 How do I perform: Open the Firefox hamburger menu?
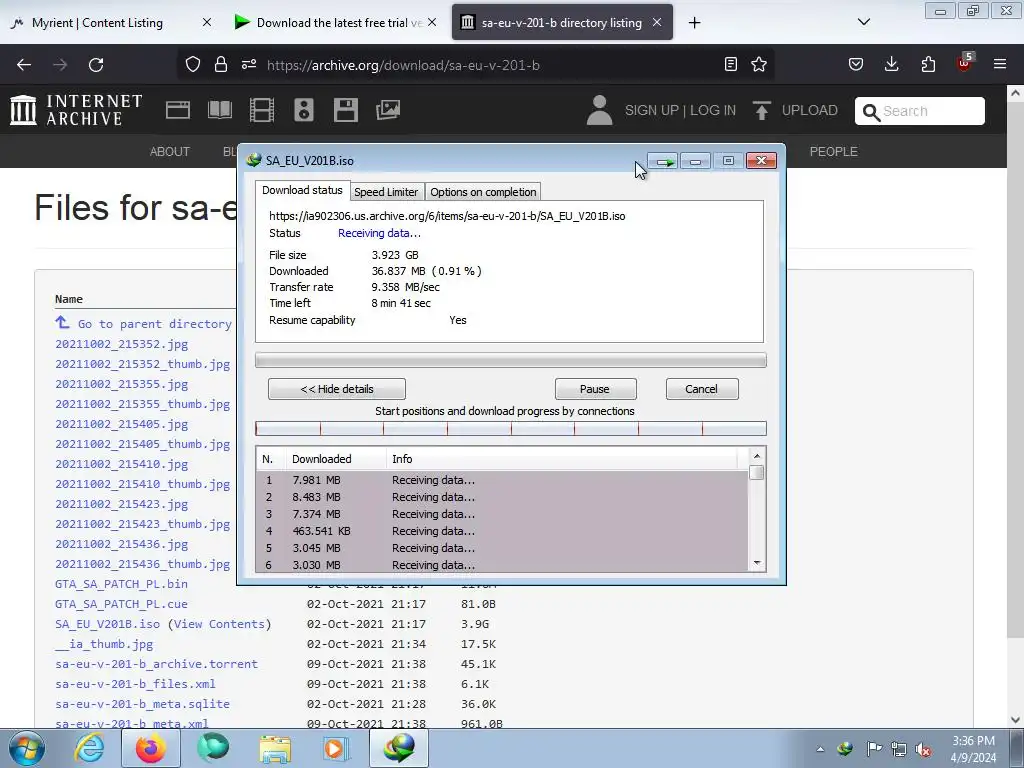[x=1000, y=64]
